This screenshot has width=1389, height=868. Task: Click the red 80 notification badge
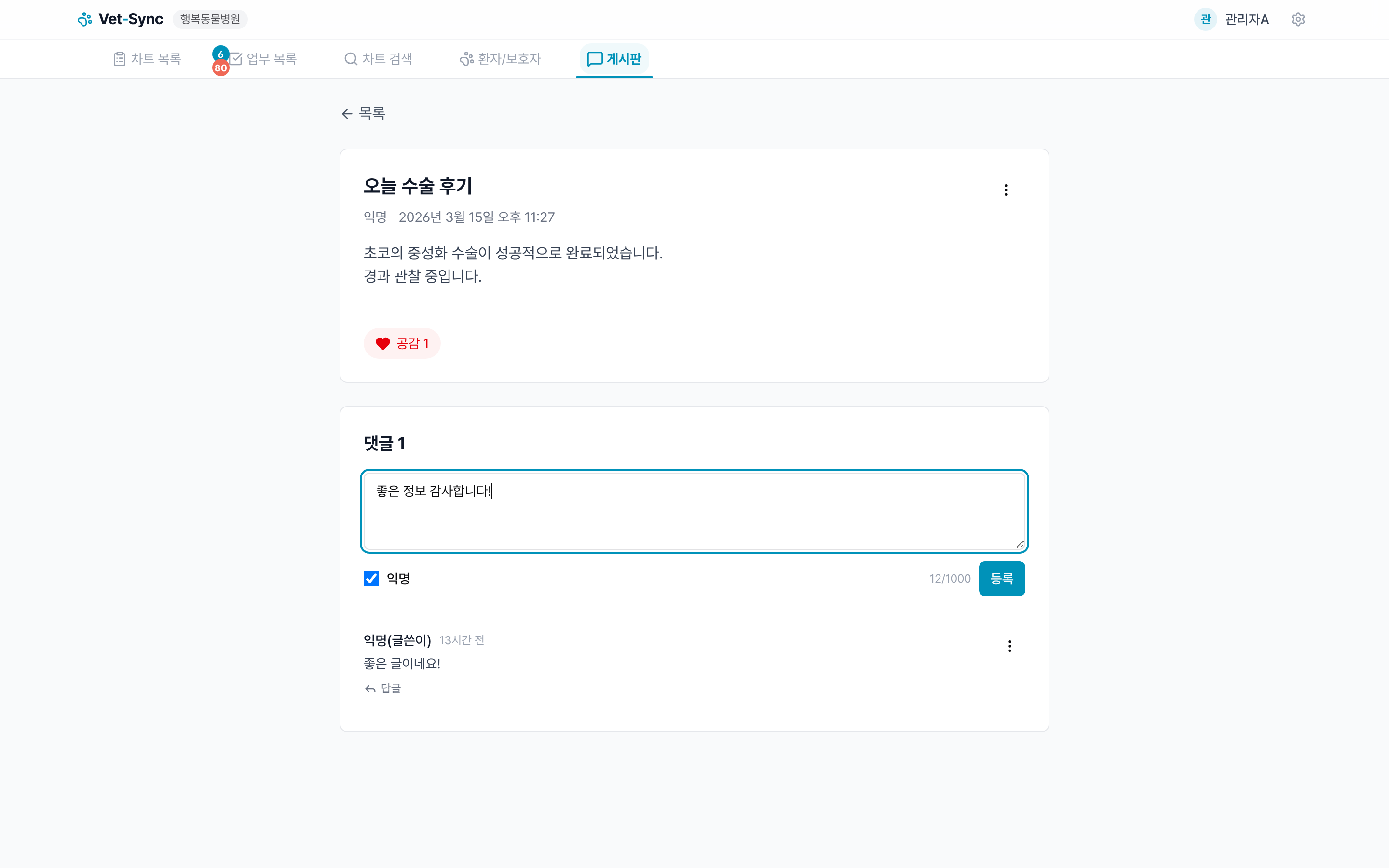tap(220, 68)
